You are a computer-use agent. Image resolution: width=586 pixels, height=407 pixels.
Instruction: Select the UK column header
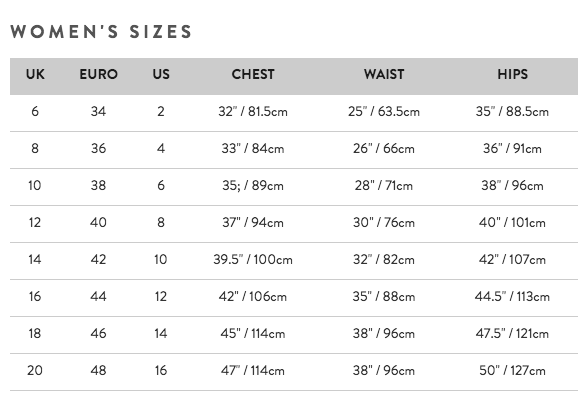coord(35,74)
